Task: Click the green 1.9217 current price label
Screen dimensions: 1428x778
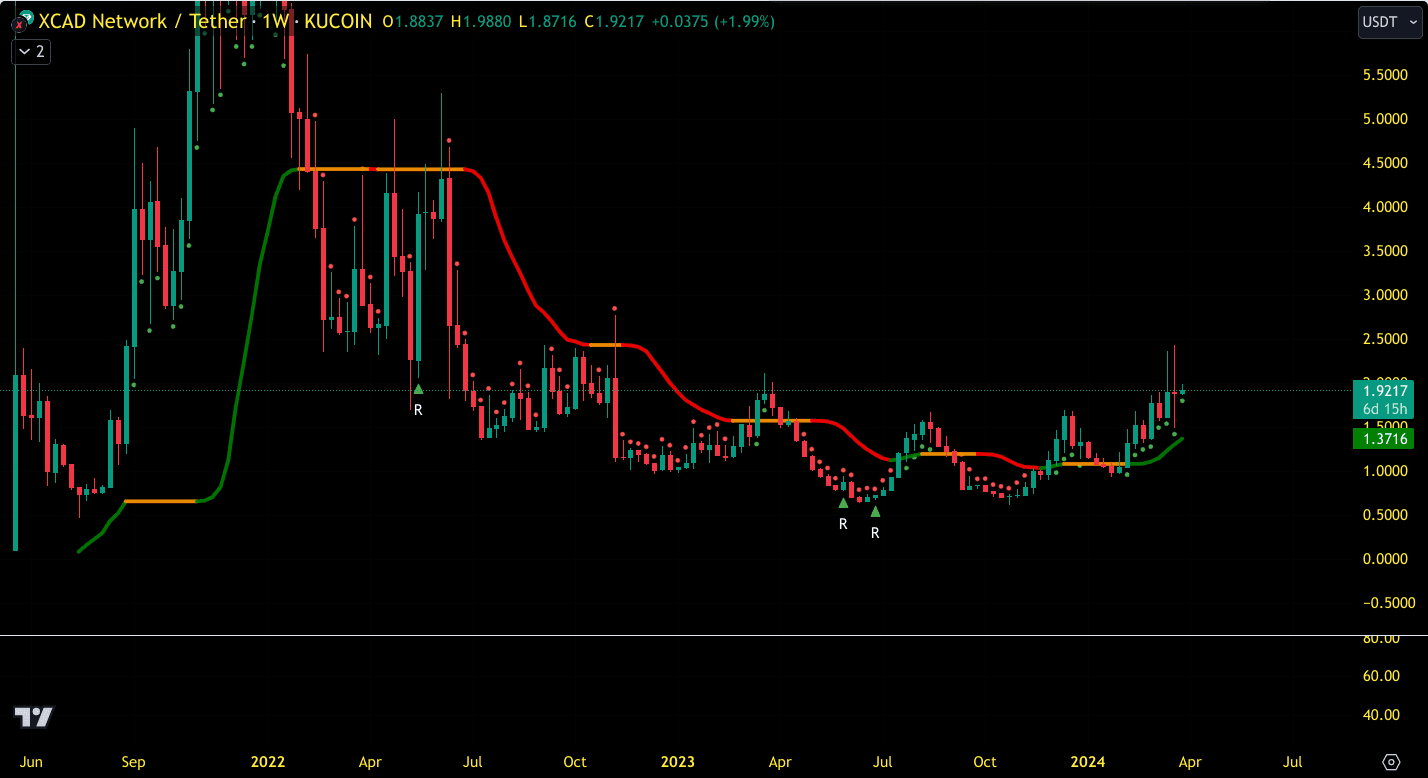Action: point(1384,392)
